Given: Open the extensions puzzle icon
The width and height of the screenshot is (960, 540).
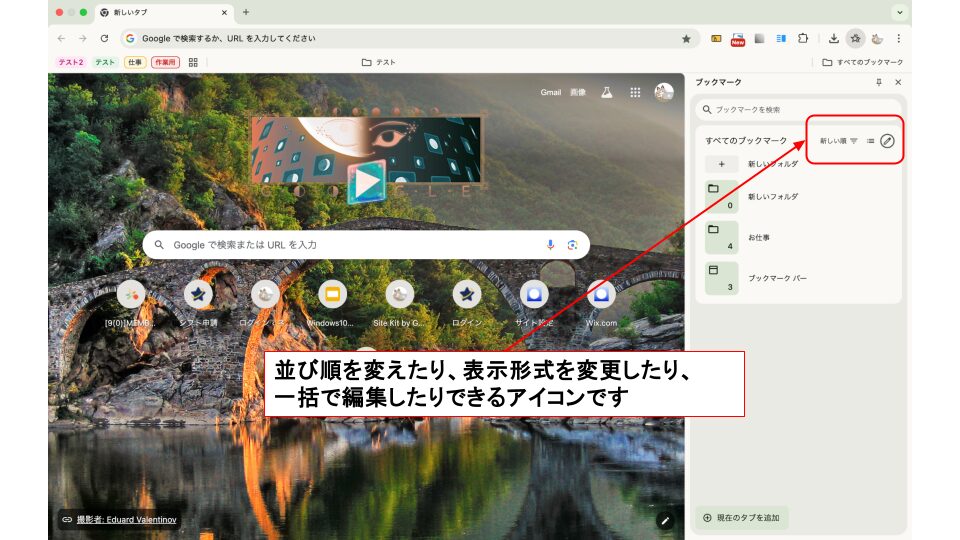Looking at the screenshot, I should [x=802, y=38].
